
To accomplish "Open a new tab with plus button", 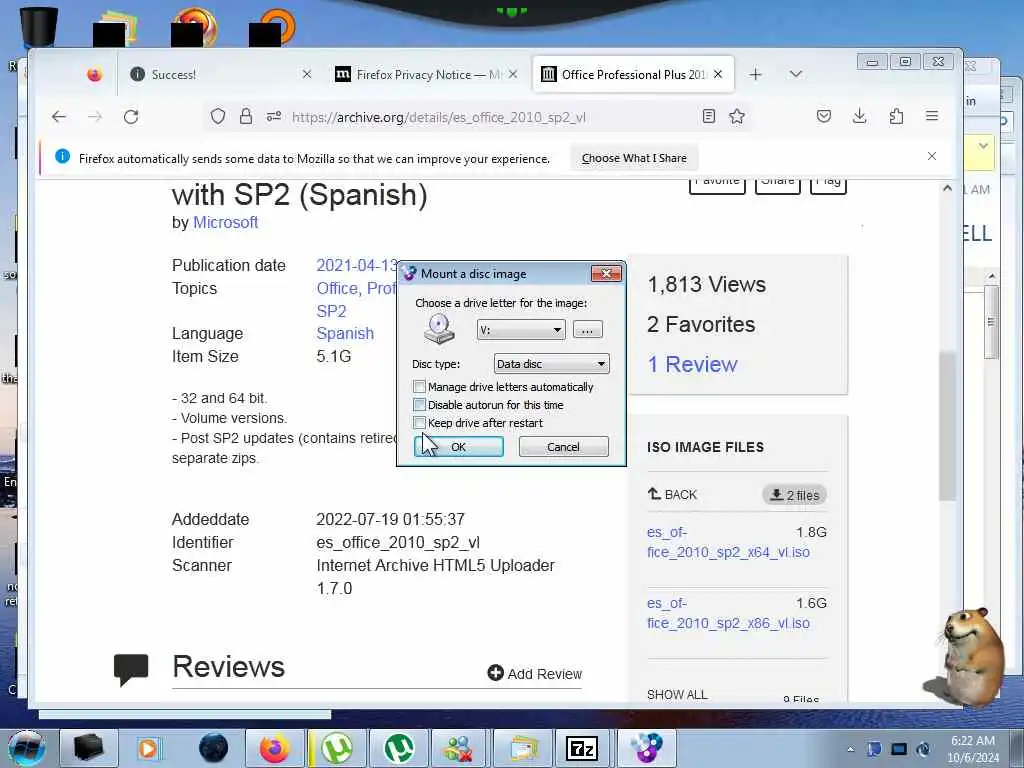I will click(x=756, y=74).
